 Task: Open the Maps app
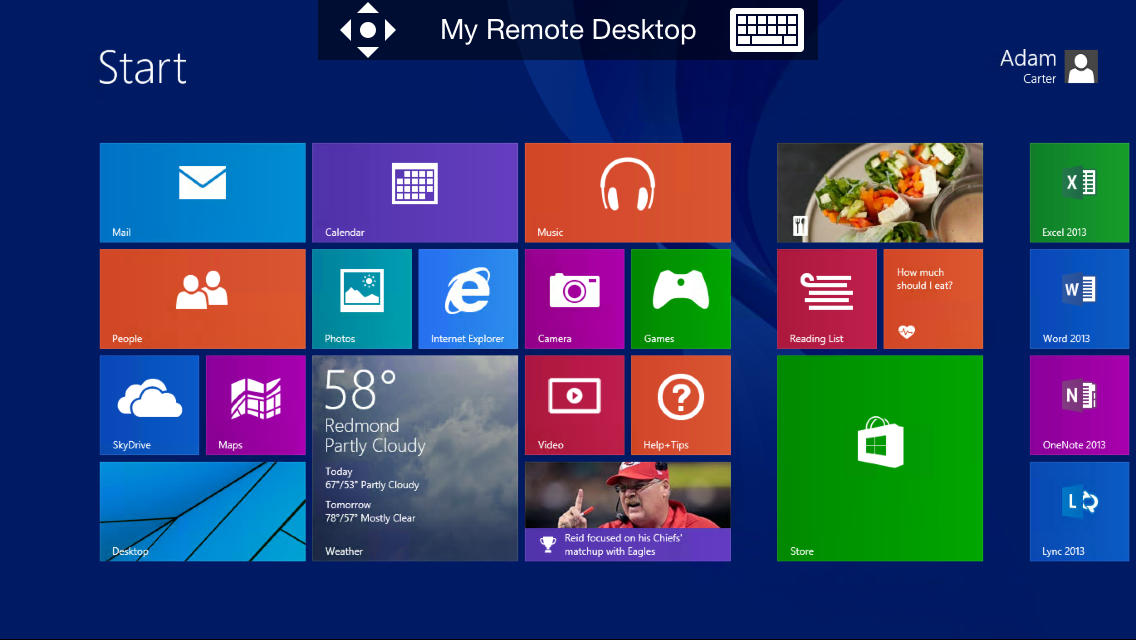click(x=255, y=405)
